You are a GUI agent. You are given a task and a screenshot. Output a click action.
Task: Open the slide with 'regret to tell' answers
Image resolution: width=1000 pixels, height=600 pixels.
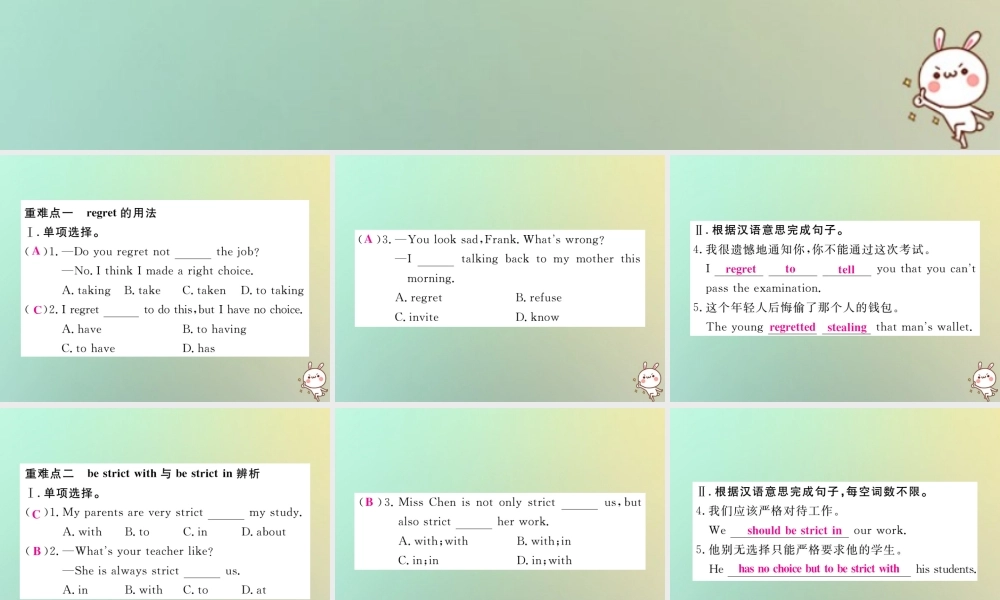tap(835, 279)
